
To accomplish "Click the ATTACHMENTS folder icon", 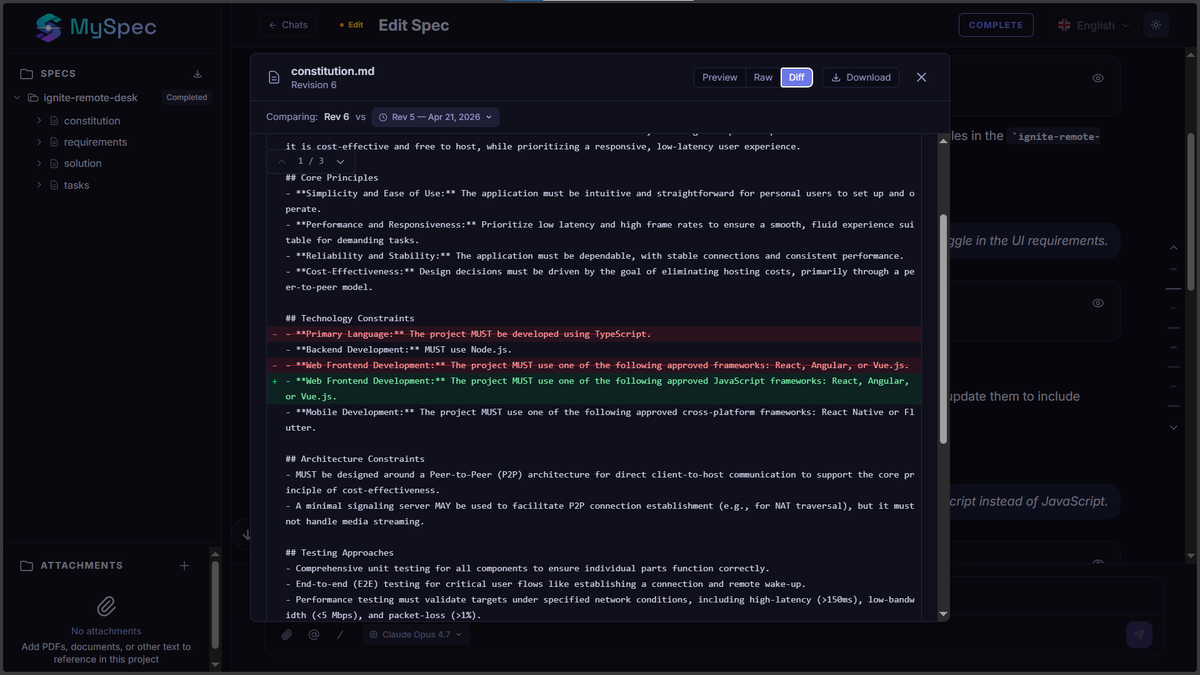I will click(27, 566).
